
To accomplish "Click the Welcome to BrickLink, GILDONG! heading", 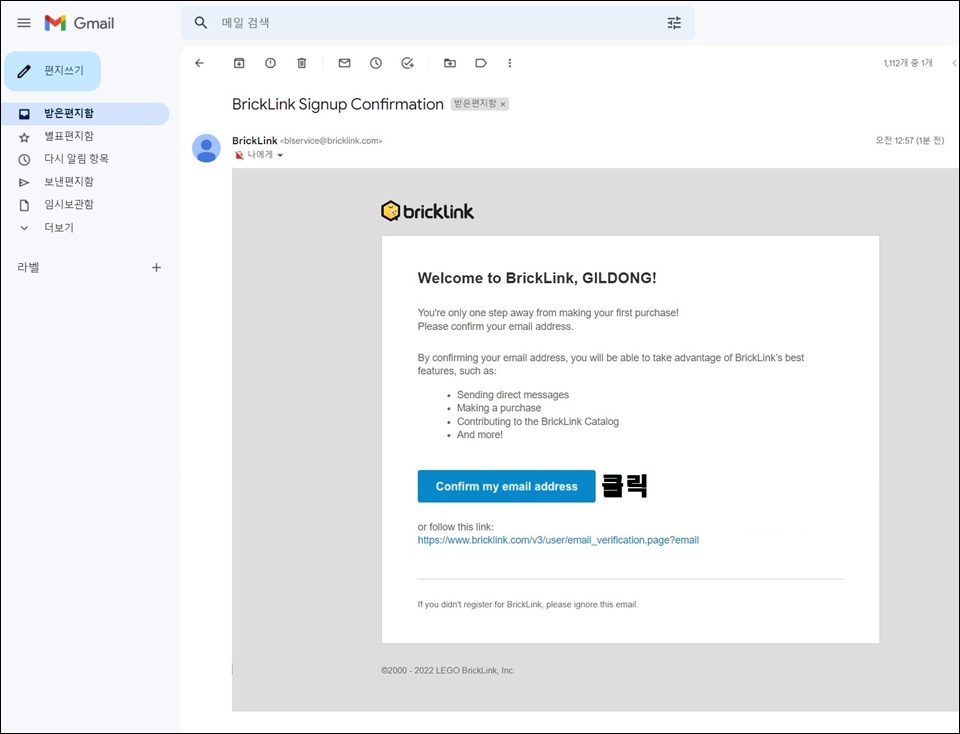I will pyautogui.click(x=537, y=278).
